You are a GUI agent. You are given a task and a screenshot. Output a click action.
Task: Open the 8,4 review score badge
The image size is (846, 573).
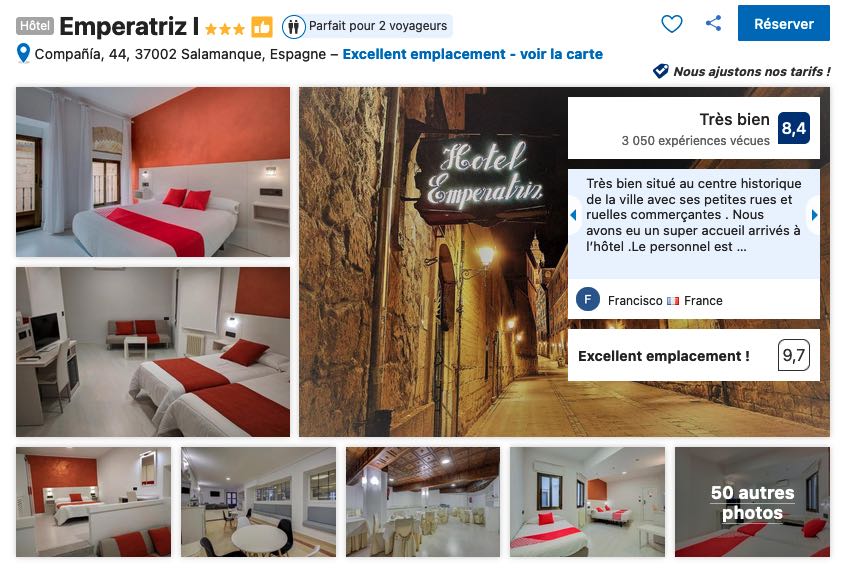click(x=794, y=128)
